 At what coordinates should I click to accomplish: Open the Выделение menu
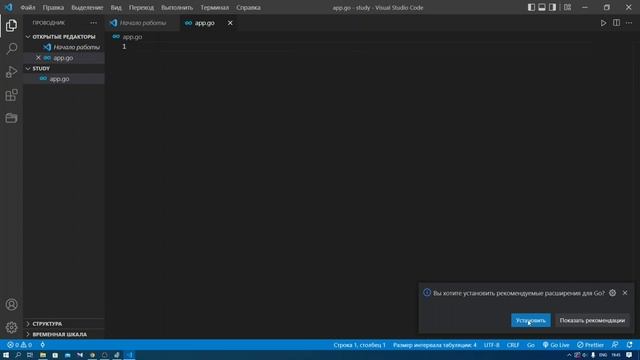(87, 8)
